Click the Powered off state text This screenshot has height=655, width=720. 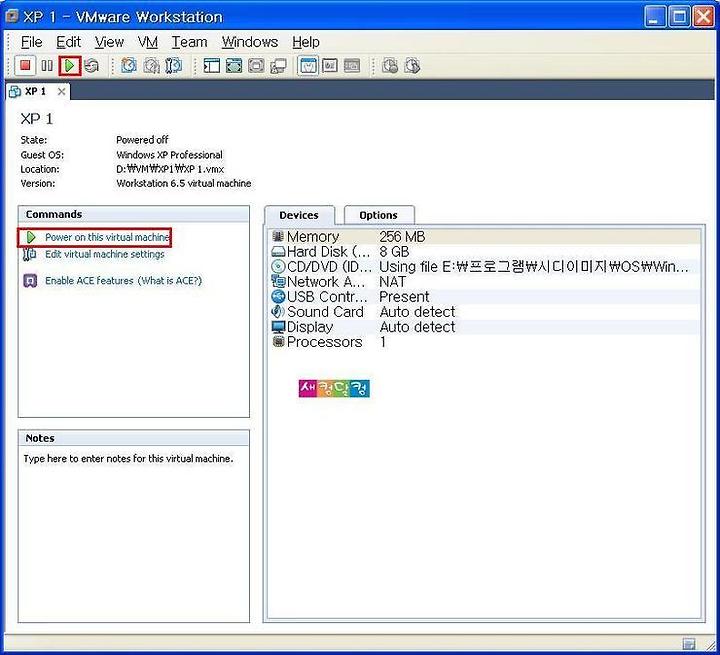click(142, 140)
